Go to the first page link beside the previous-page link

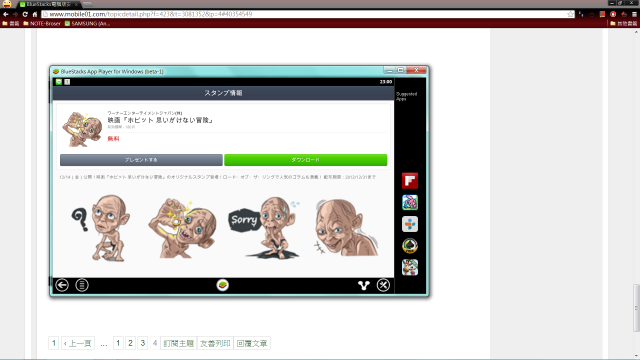pos(53,343)
